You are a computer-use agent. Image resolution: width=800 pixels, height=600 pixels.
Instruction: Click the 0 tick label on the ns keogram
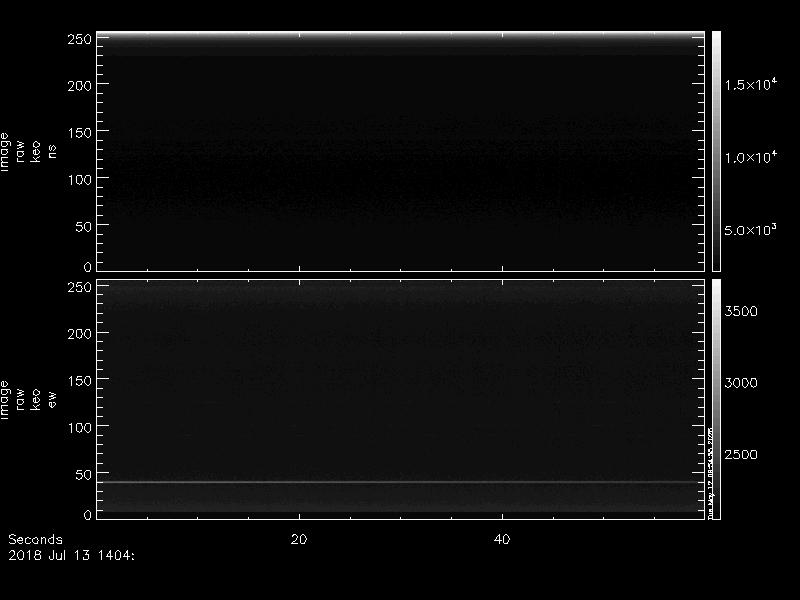[x=88, y=267]
